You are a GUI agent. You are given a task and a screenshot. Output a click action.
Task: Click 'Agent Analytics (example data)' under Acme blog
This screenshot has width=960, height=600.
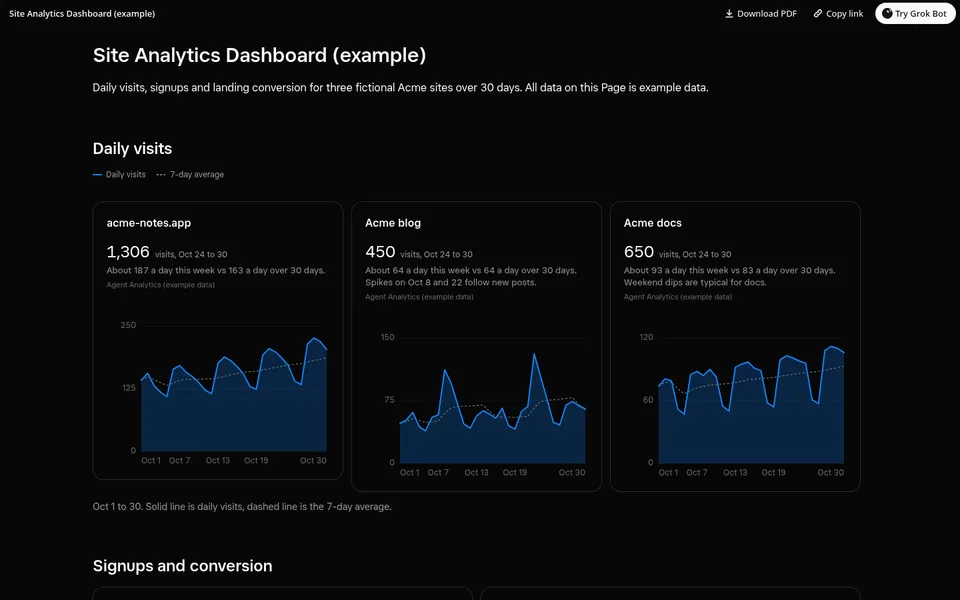(419, 297)
